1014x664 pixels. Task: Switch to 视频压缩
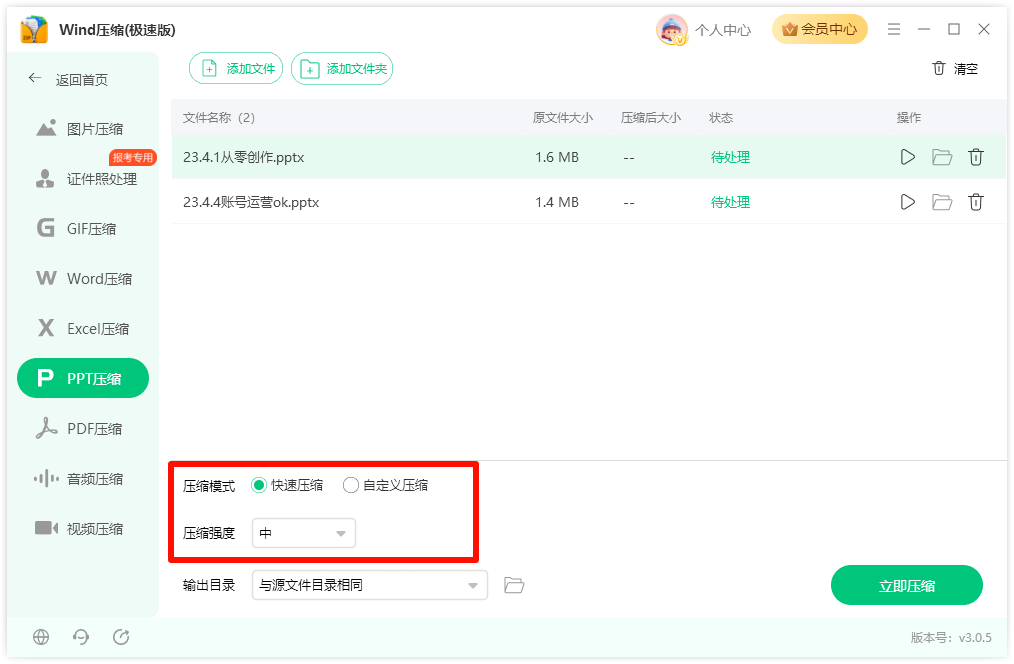pos(83,529)
